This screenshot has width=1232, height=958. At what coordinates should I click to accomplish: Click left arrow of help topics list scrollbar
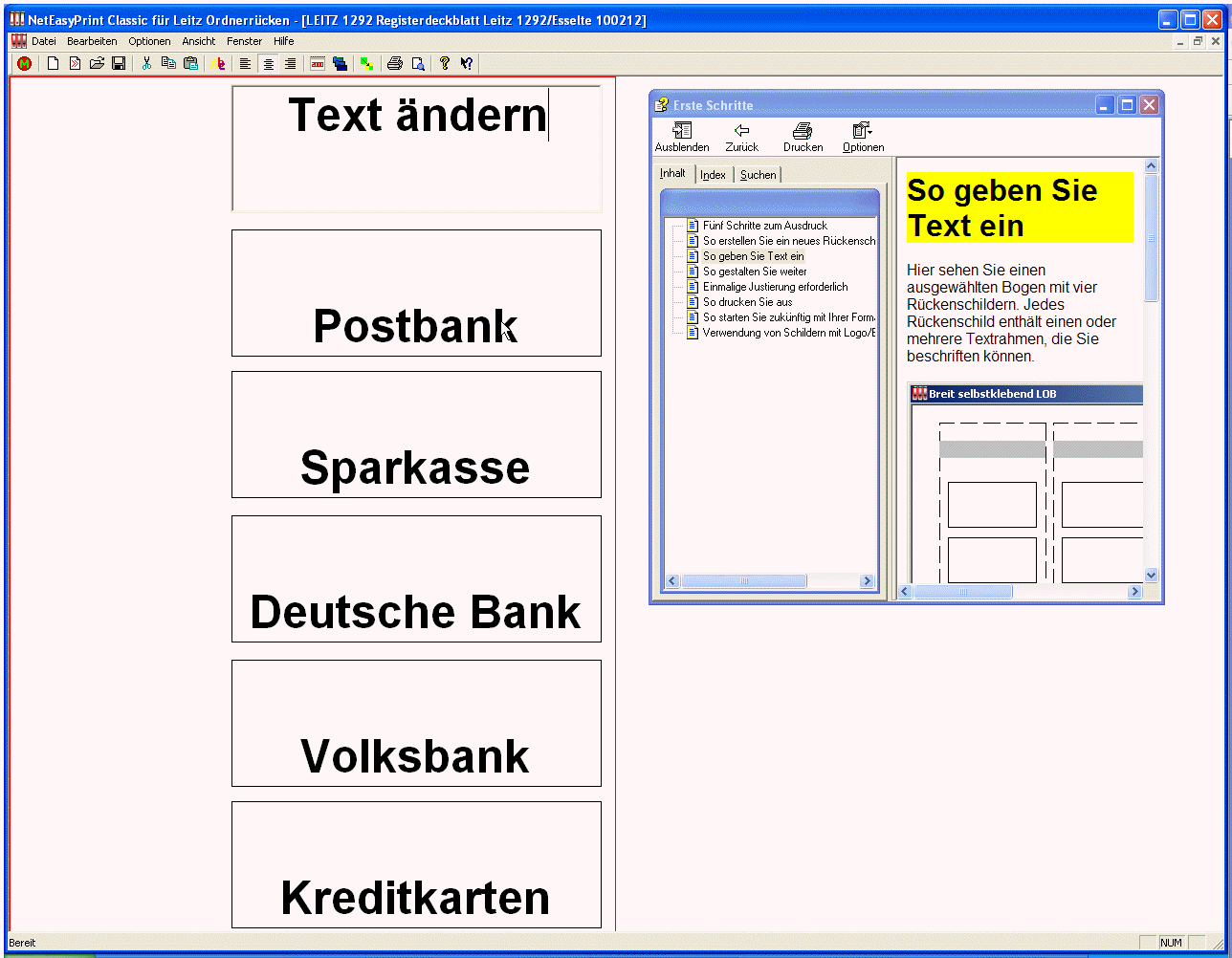(x=671, y=581)
